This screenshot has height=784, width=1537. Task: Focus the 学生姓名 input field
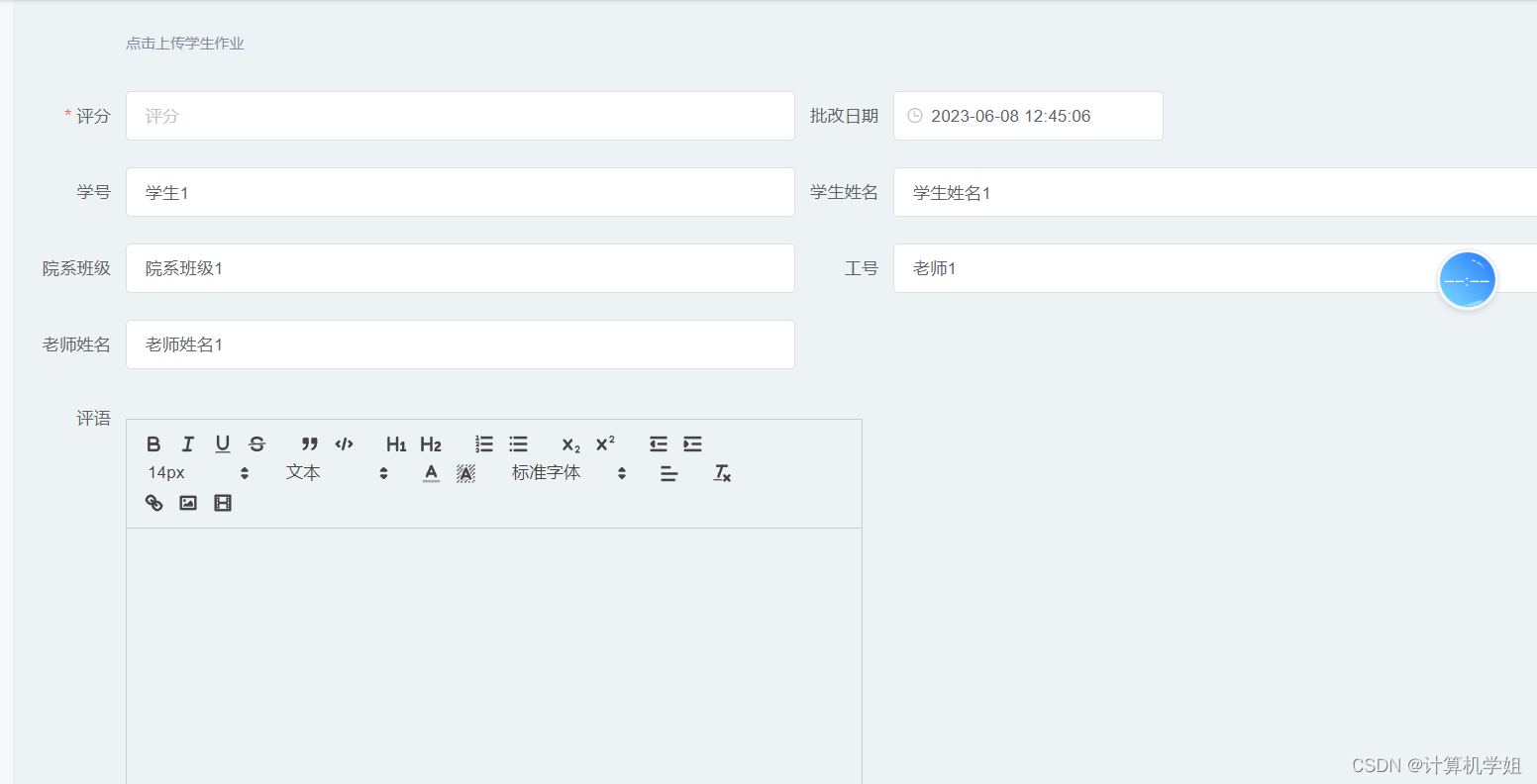[1215, 192]
